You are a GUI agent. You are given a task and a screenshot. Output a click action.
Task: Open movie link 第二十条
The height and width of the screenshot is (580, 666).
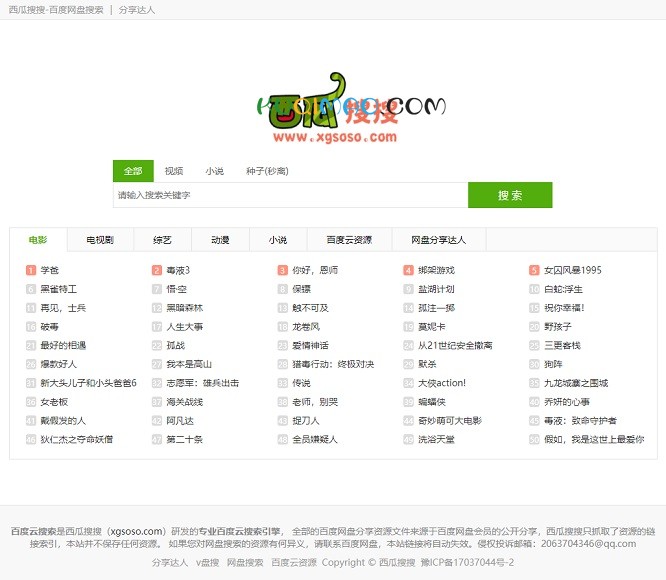[x=185, y=439]
